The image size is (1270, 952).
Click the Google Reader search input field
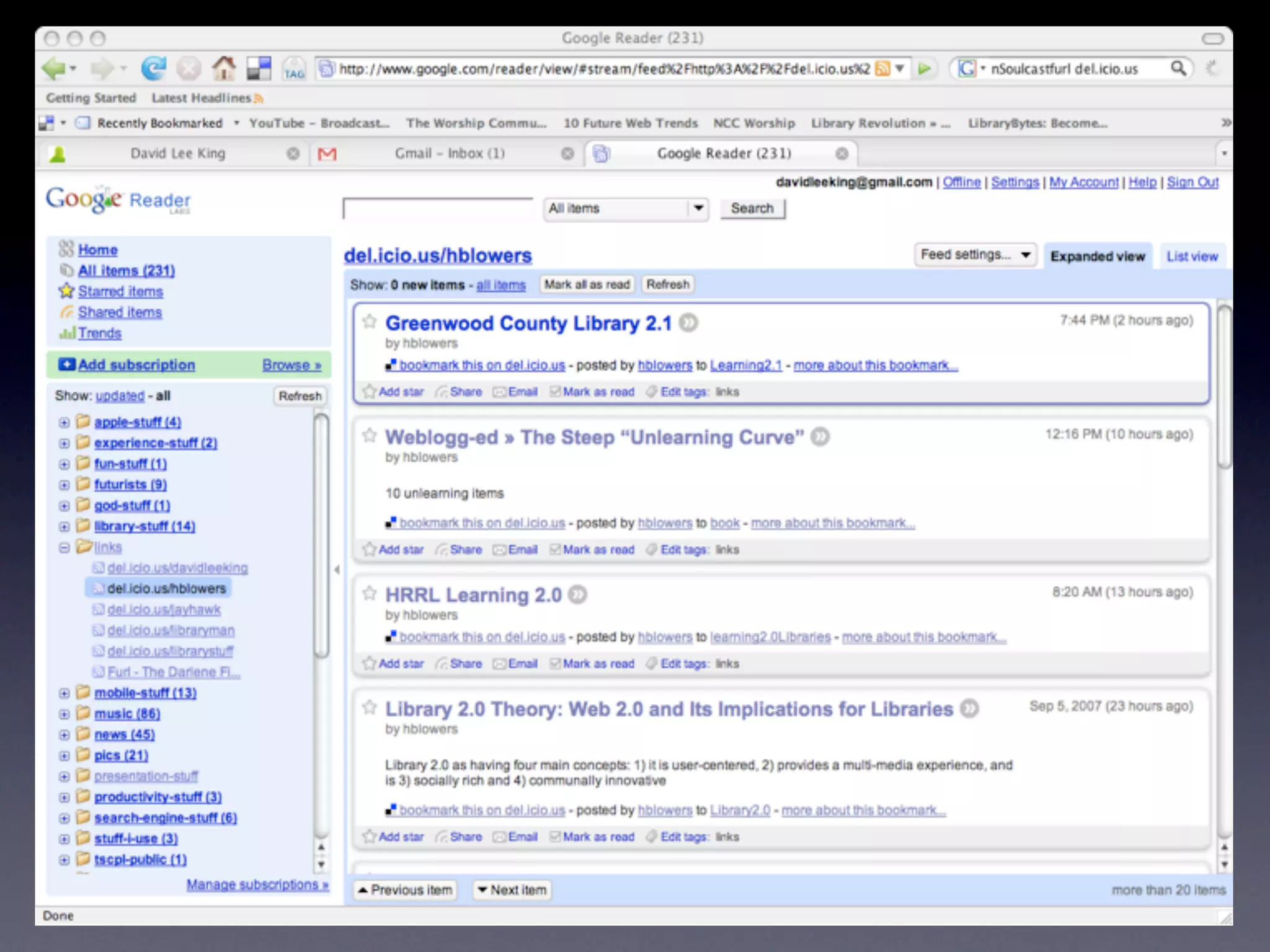pos(438,209)
